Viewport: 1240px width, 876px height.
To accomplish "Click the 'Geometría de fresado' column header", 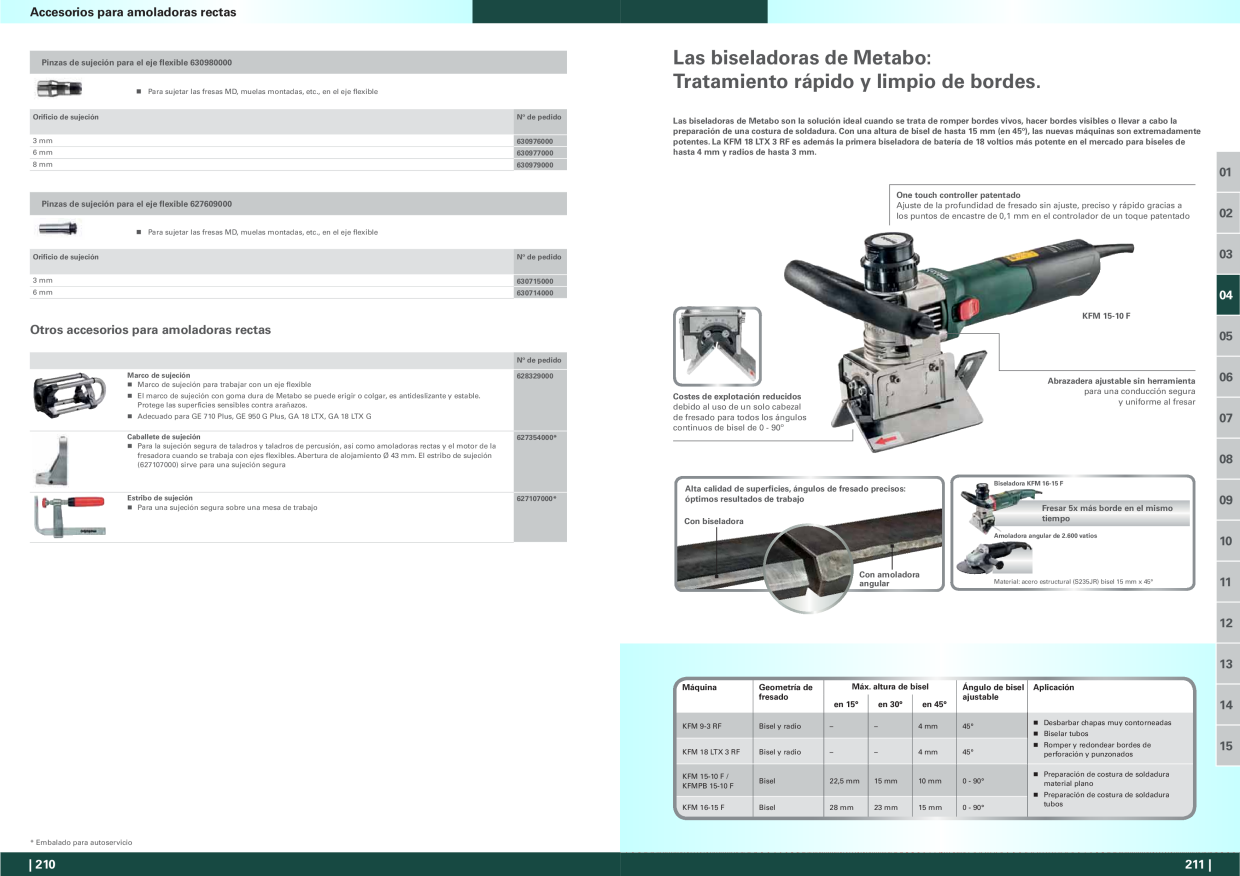I will click(x=786, y=692).
